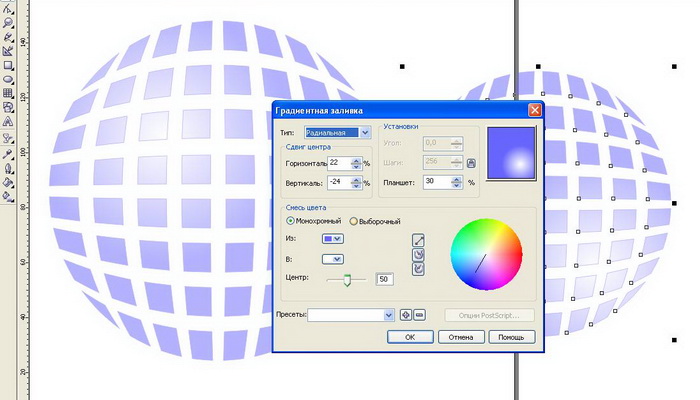Select the Smart Drawing tool
This screenshot has height=400, width=700.
point(8,51)
